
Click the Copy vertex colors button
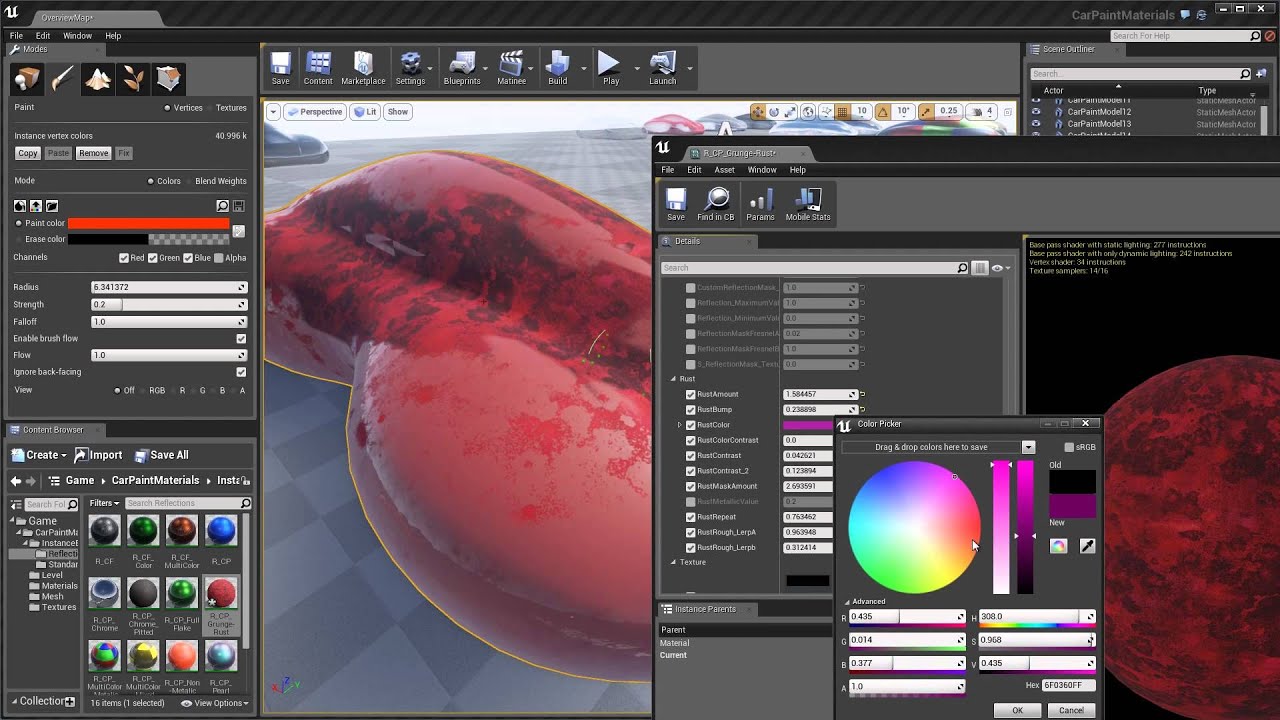point(28,153)
